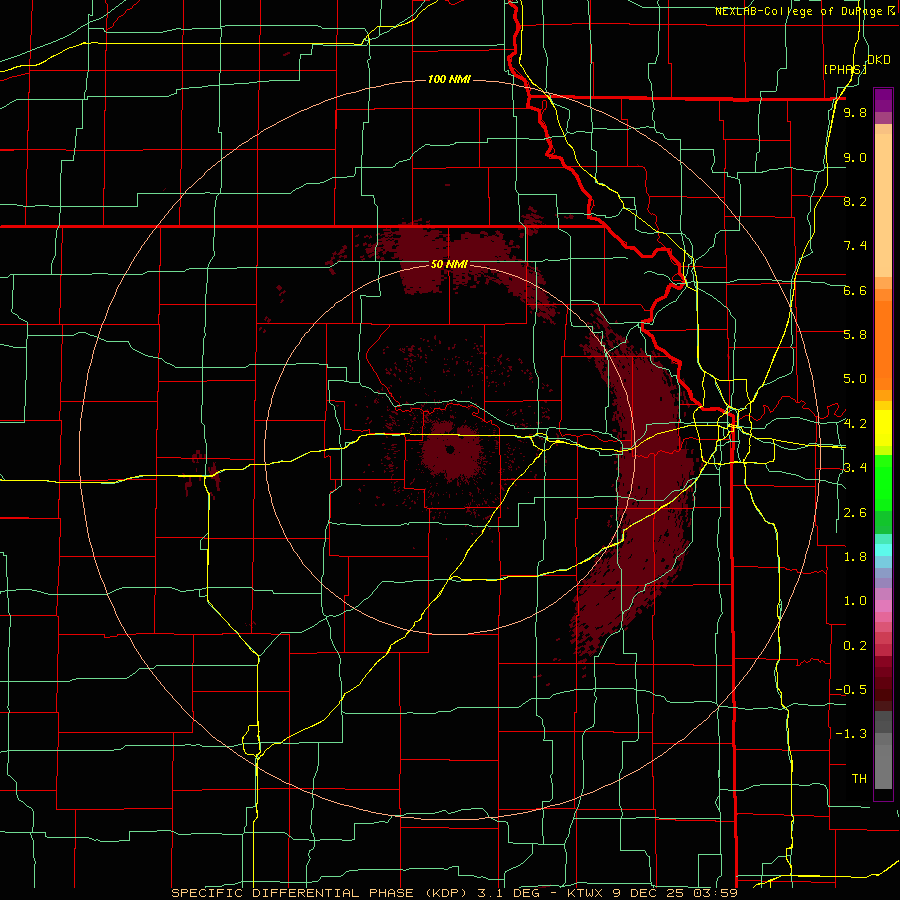Select the 5.8 scale value
Screen dimensions: 900x900
coord(855,335)
